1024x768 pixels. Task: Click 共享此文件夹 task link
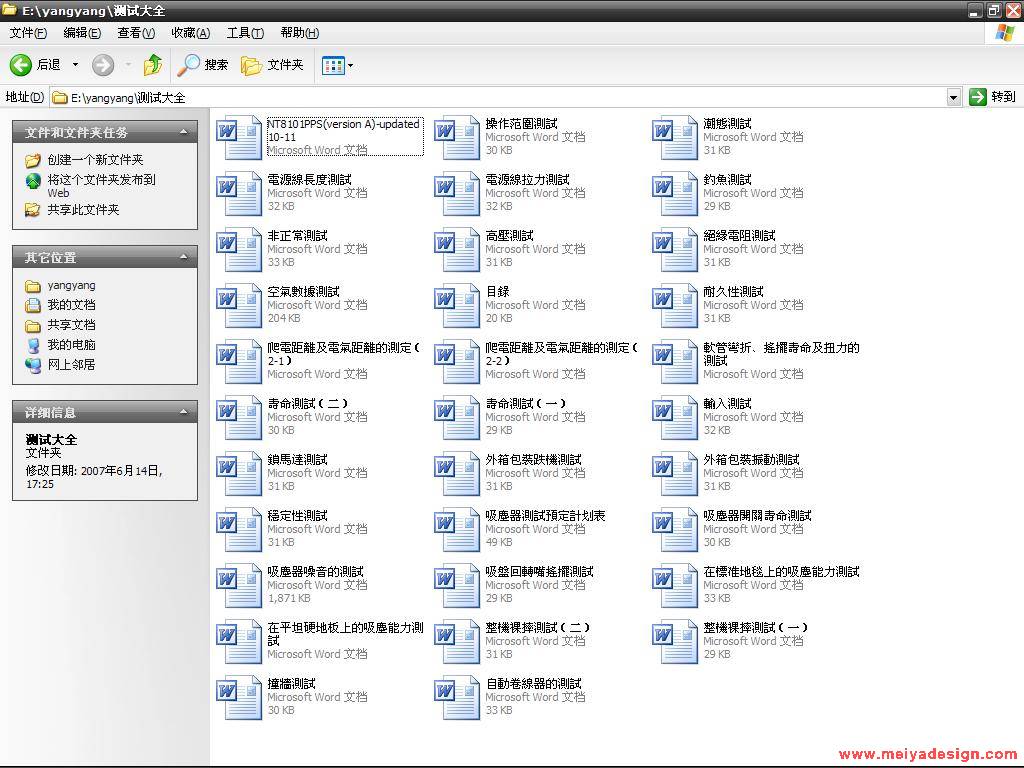click(x=83, y=210)
